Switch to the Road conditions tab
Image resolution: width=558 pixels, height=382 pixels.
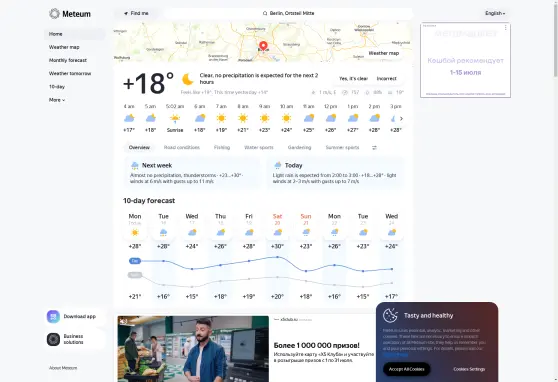click(x=181, y=147)
